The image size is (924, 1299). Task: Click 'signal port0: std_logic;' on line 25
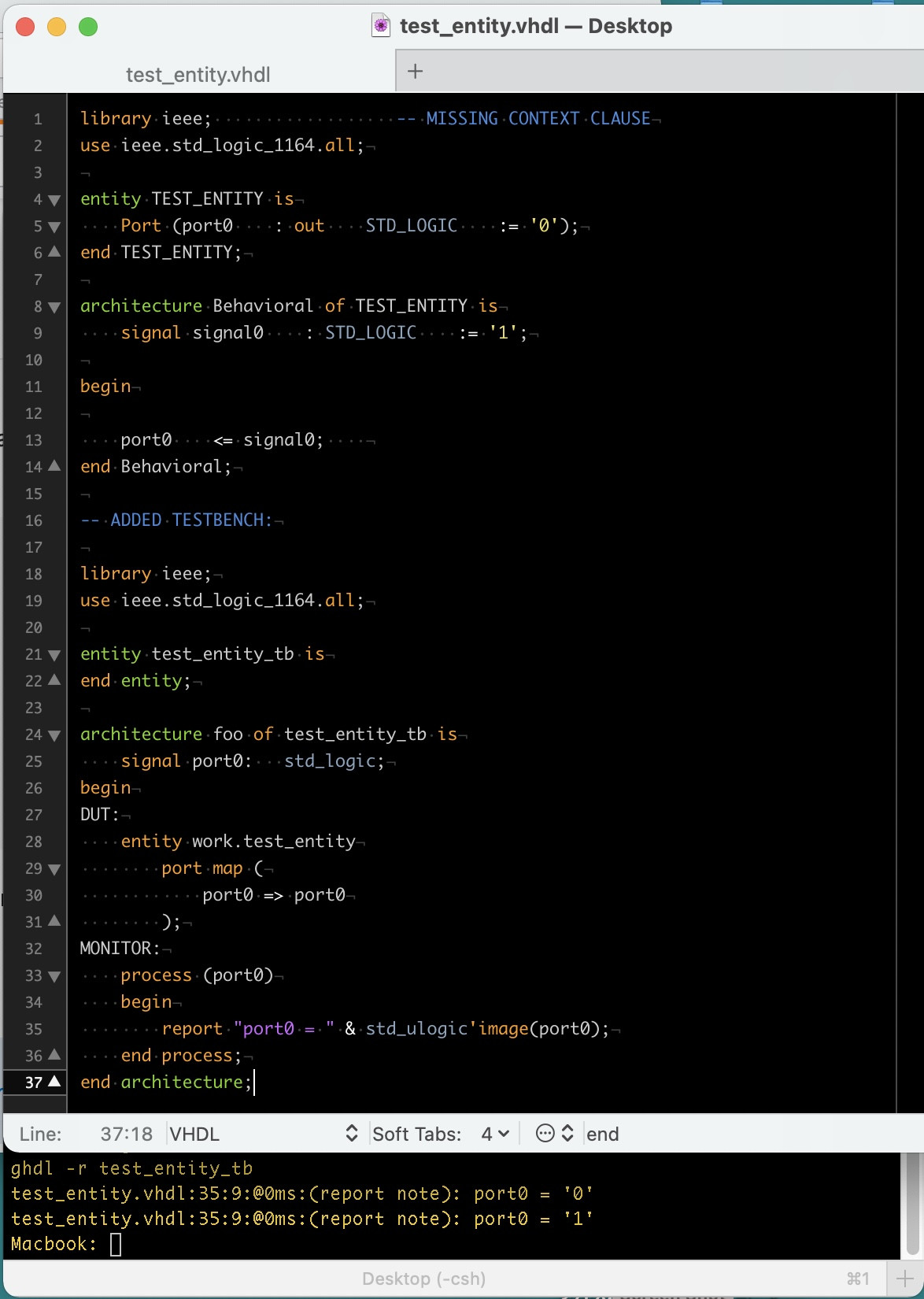pyautogui.click(x=253, y=761)
